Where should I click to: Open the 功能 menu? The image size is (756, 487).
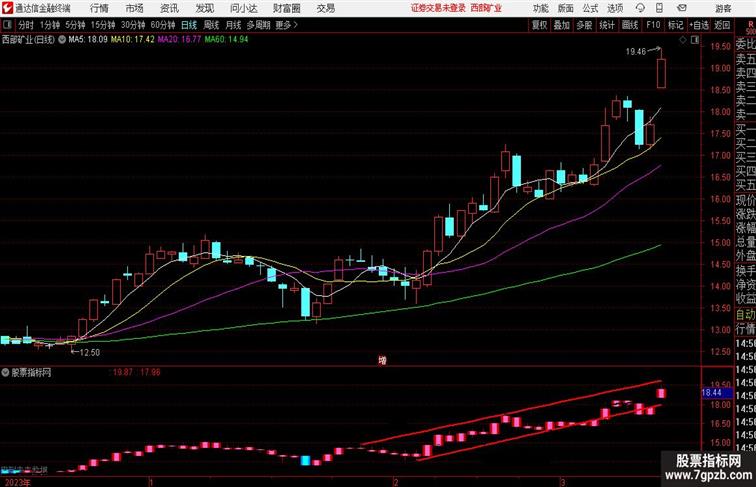(540, 8)
